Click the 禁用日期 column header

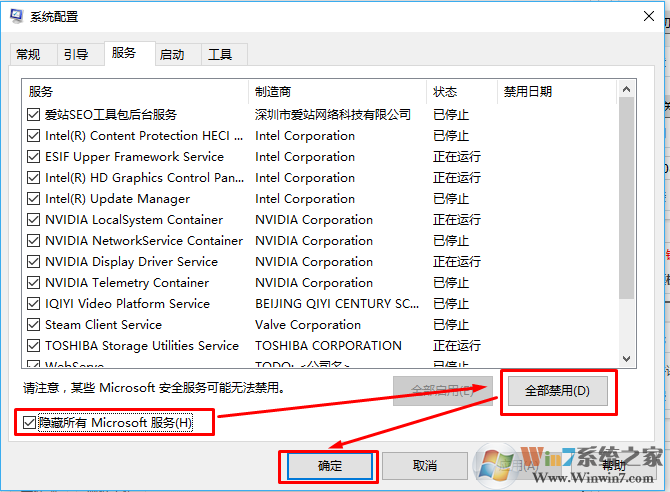(557, 91)
